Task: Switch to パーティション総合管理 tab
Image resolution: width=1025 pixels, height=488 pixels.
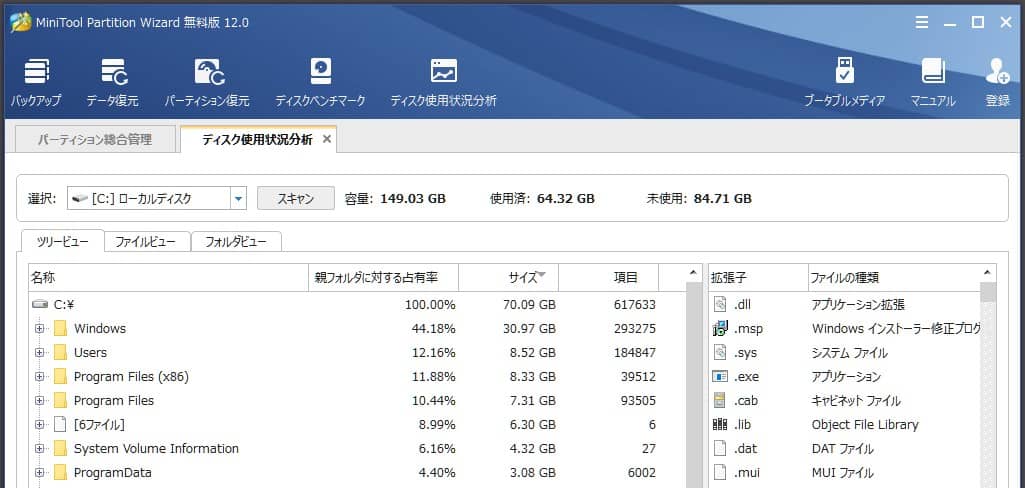Action: 95,140
